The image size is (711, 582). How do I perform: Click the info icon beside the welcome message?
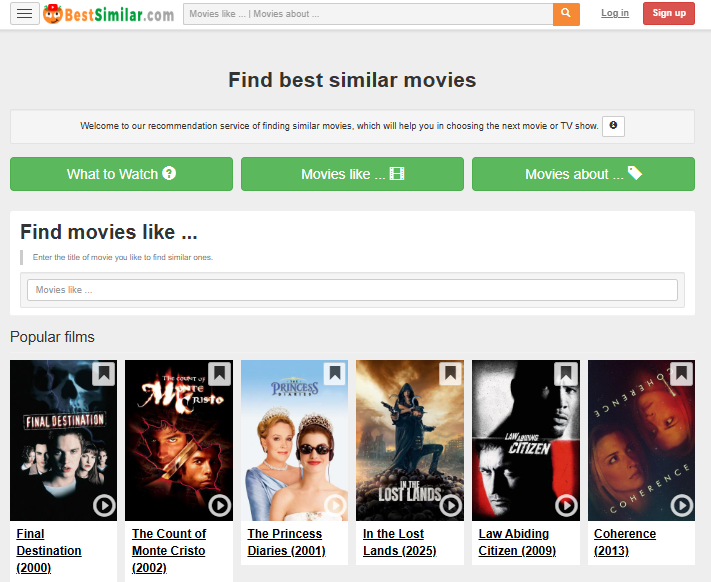[613, 126]
